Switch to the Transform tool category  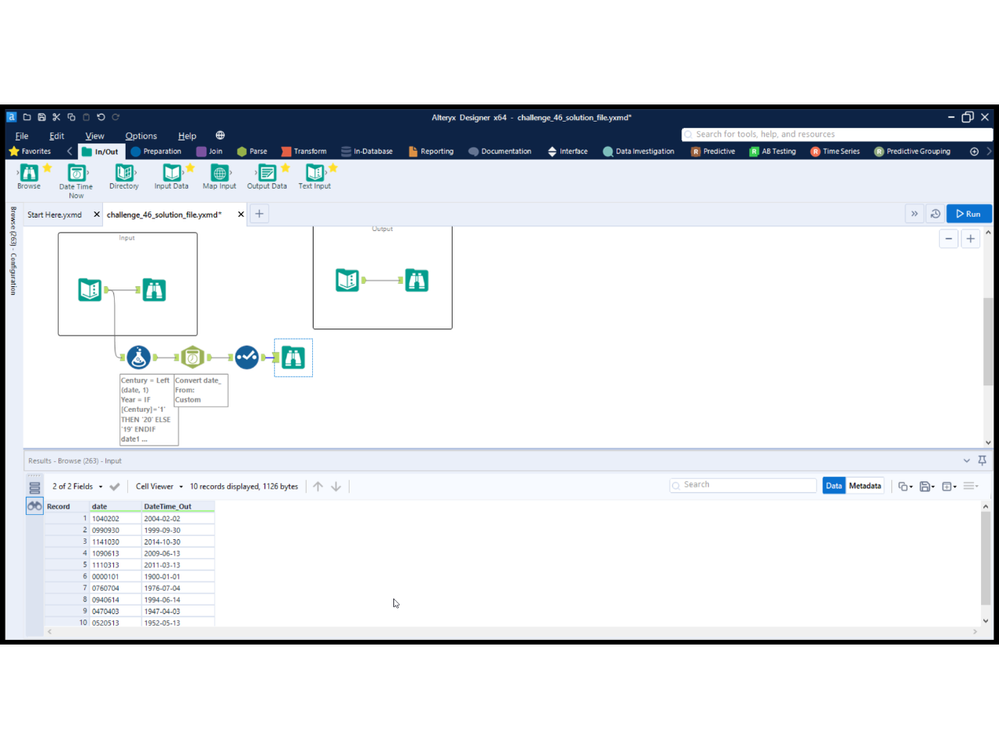point(304,152)
